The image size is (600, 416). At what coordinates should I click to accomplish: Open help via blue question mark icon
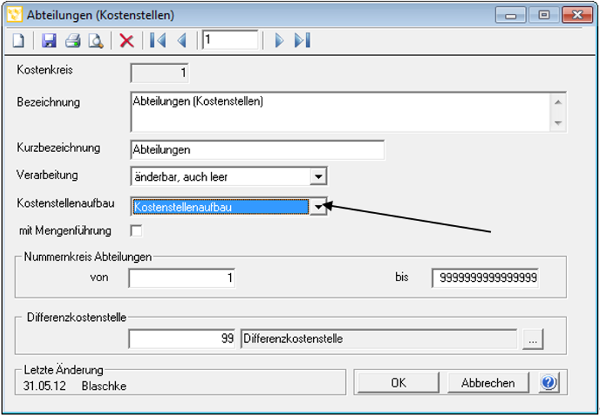point(549,382)
